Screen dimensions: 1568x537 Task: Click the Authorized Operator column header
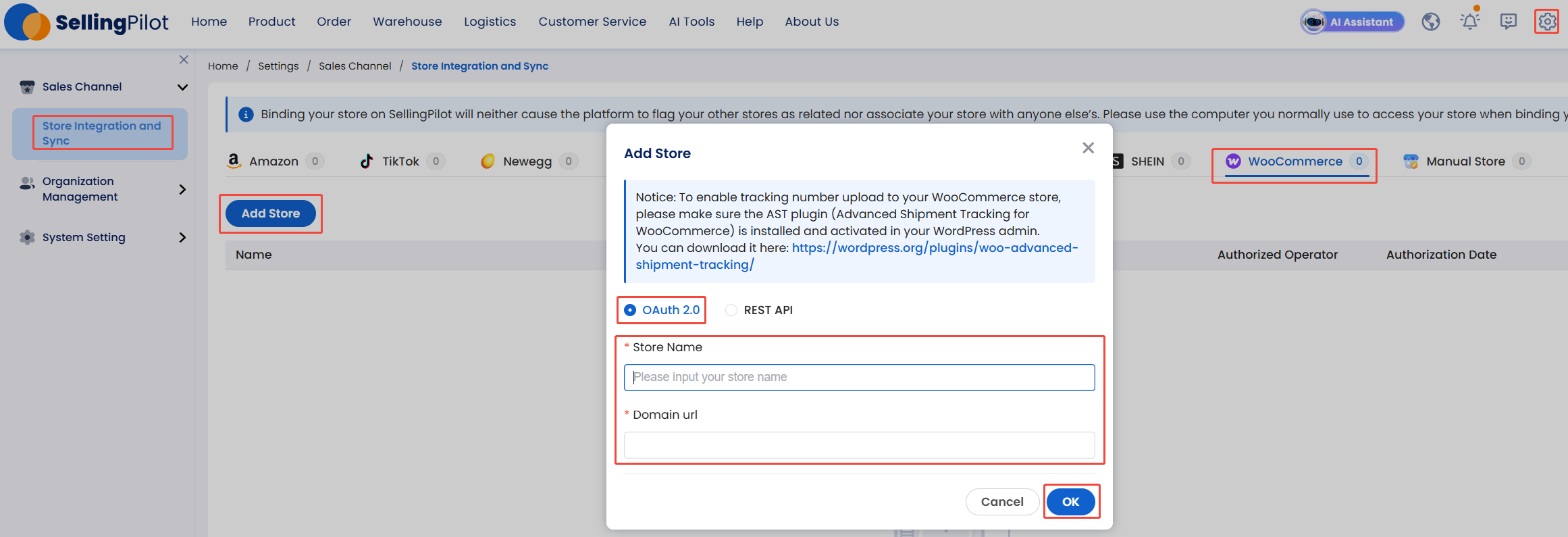coord(1277,255)
